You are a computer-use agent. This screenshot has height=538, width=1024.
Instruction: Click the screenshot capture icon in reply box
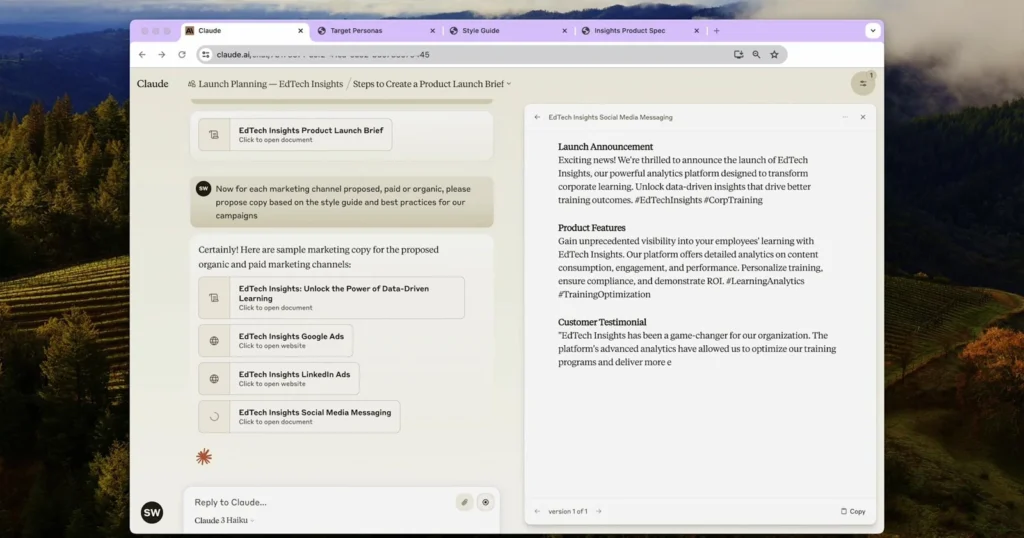point(486,502)
